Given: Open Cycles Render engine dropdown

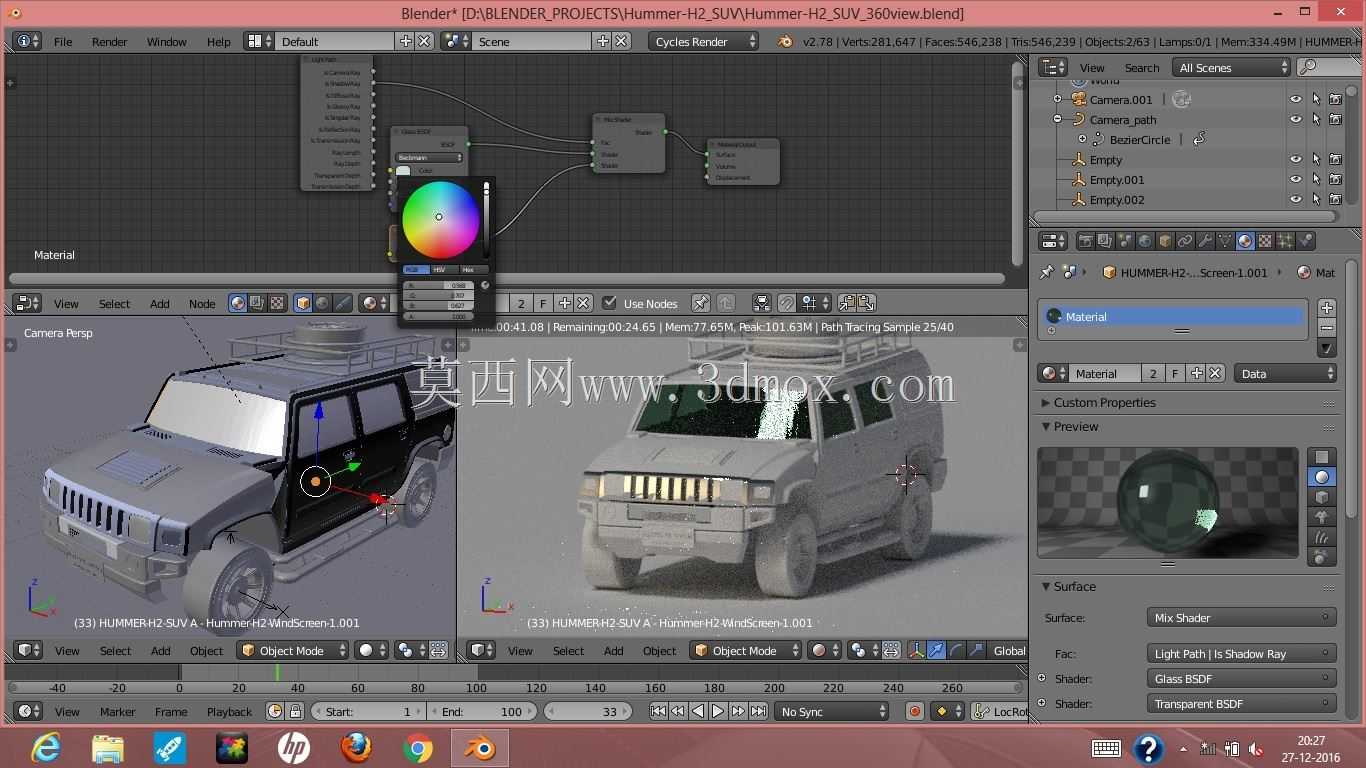Looking at the screenshot, I should [703, 41].
